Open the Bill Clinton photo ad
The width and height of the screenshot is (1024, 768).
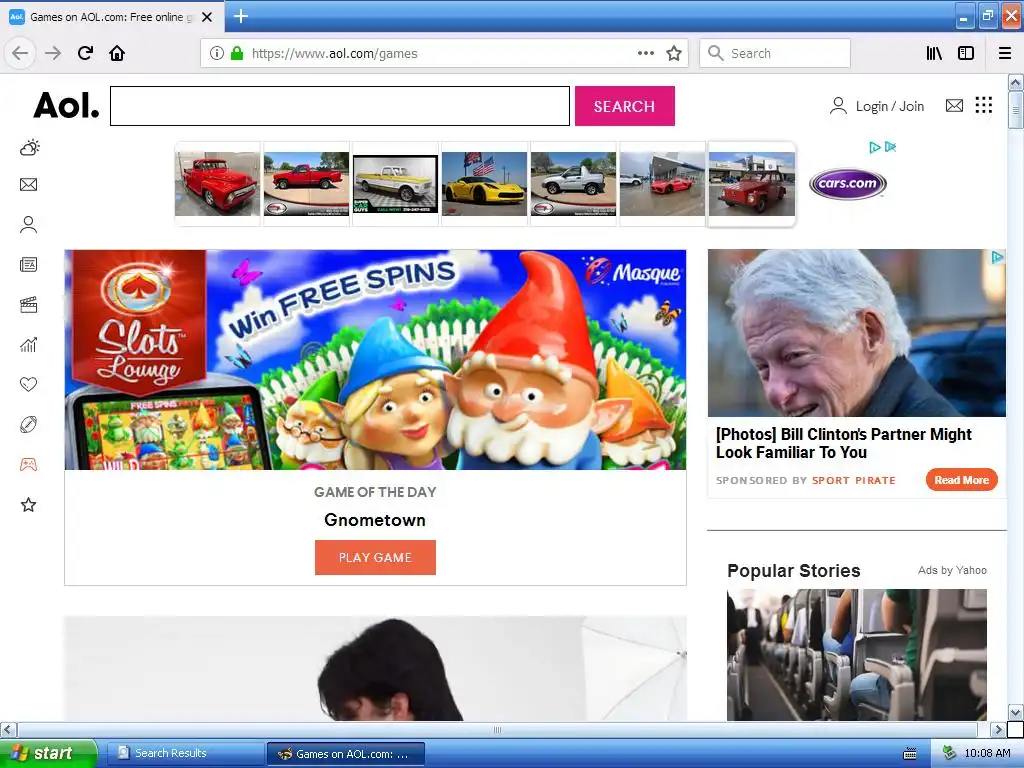point(857,333)
